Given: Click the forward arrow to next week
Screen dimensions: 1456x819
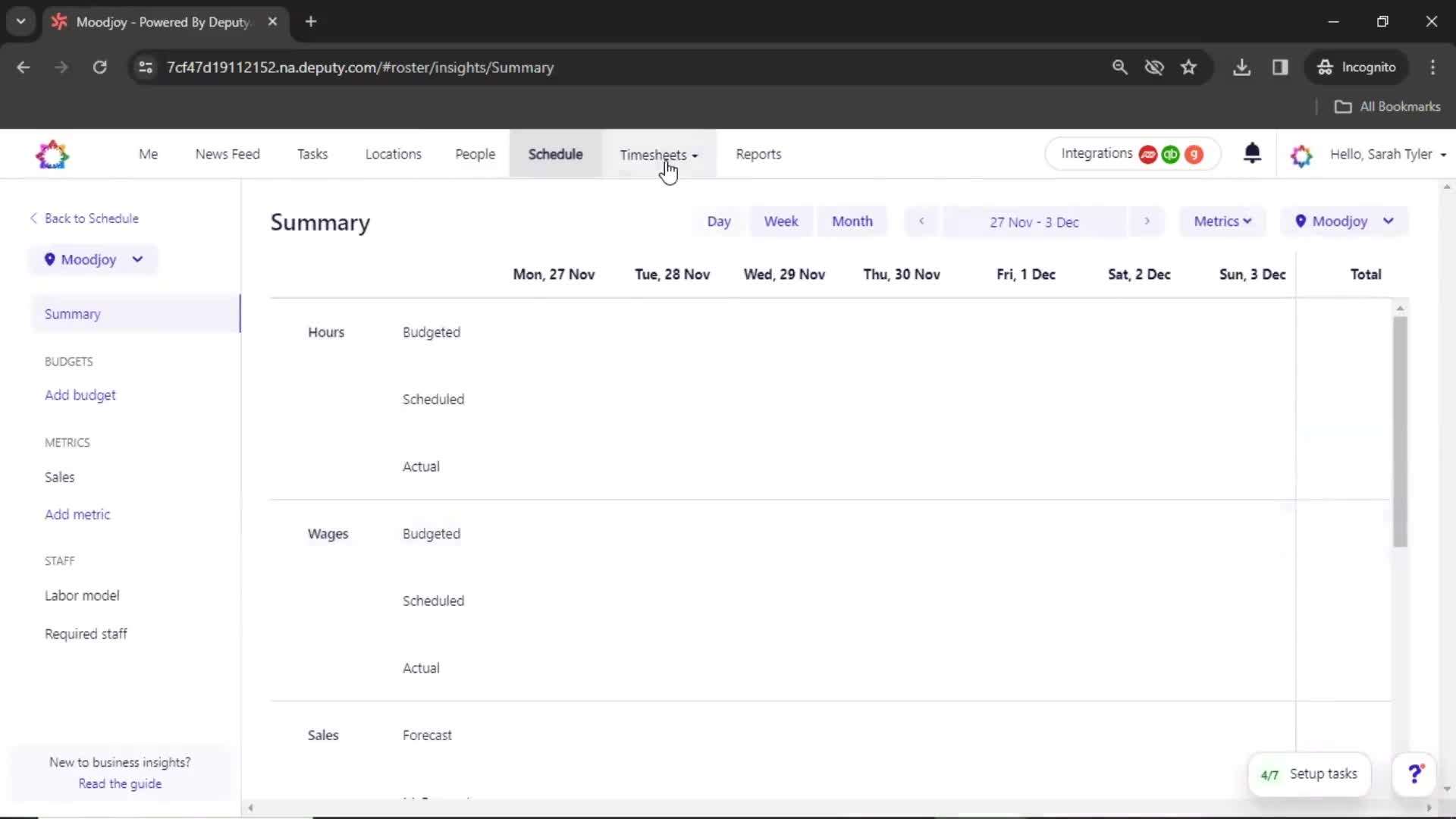Looking at the screenshot, I should (x=1146, y=221).
